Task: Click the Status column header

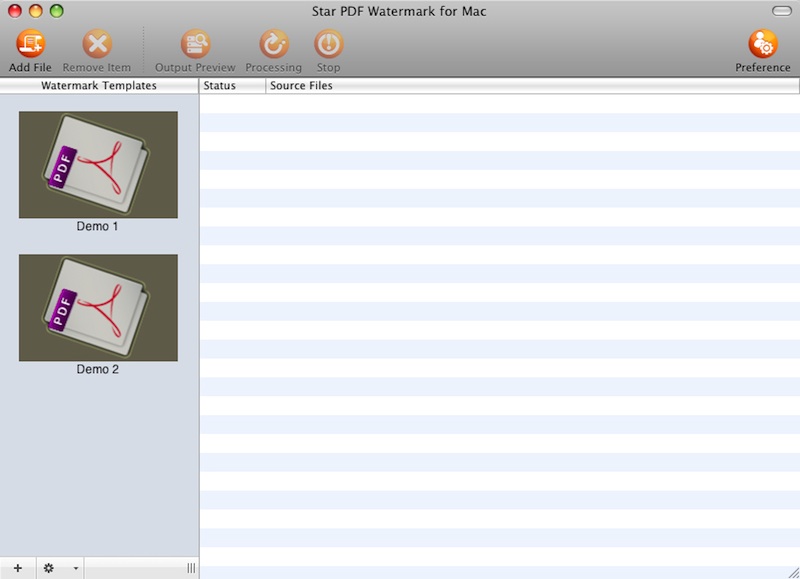Action: point(232,86)
